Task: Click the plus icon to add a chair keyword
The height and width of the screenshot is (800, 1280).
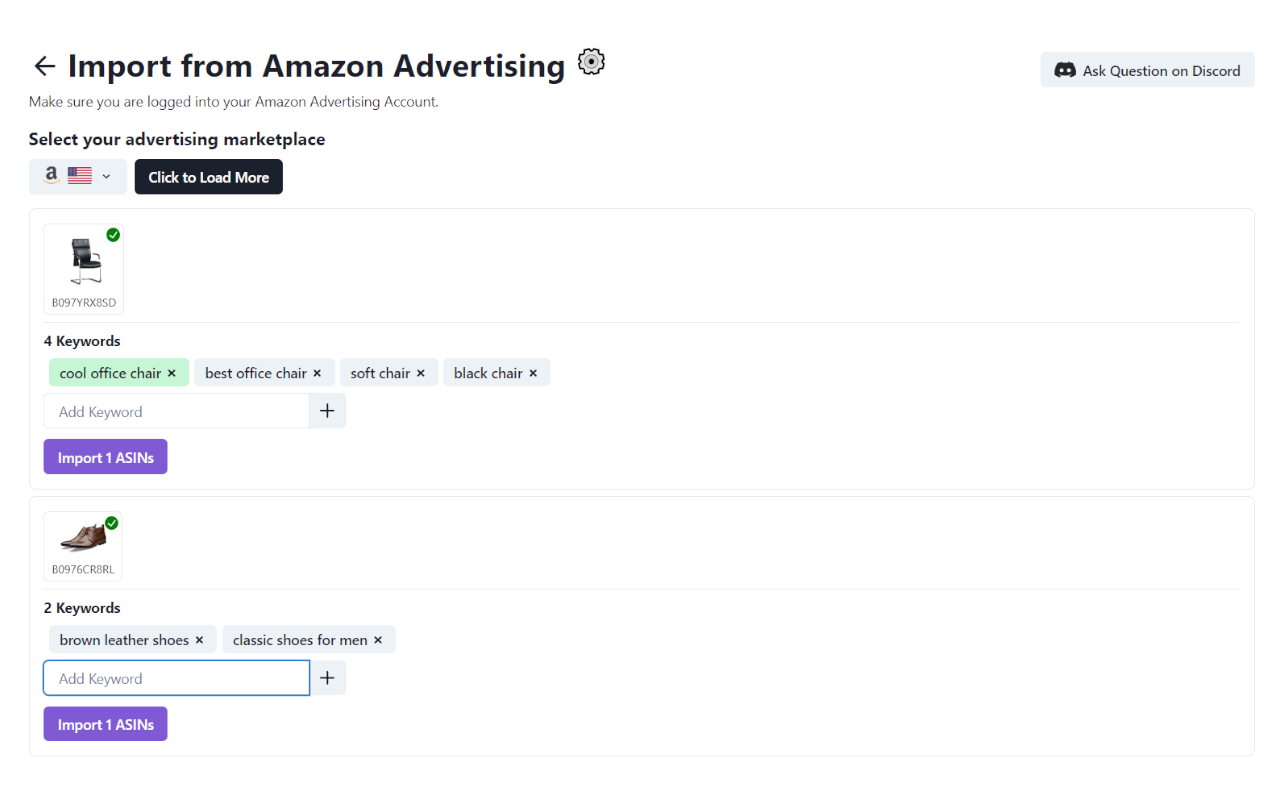Action: click(327, 410)
